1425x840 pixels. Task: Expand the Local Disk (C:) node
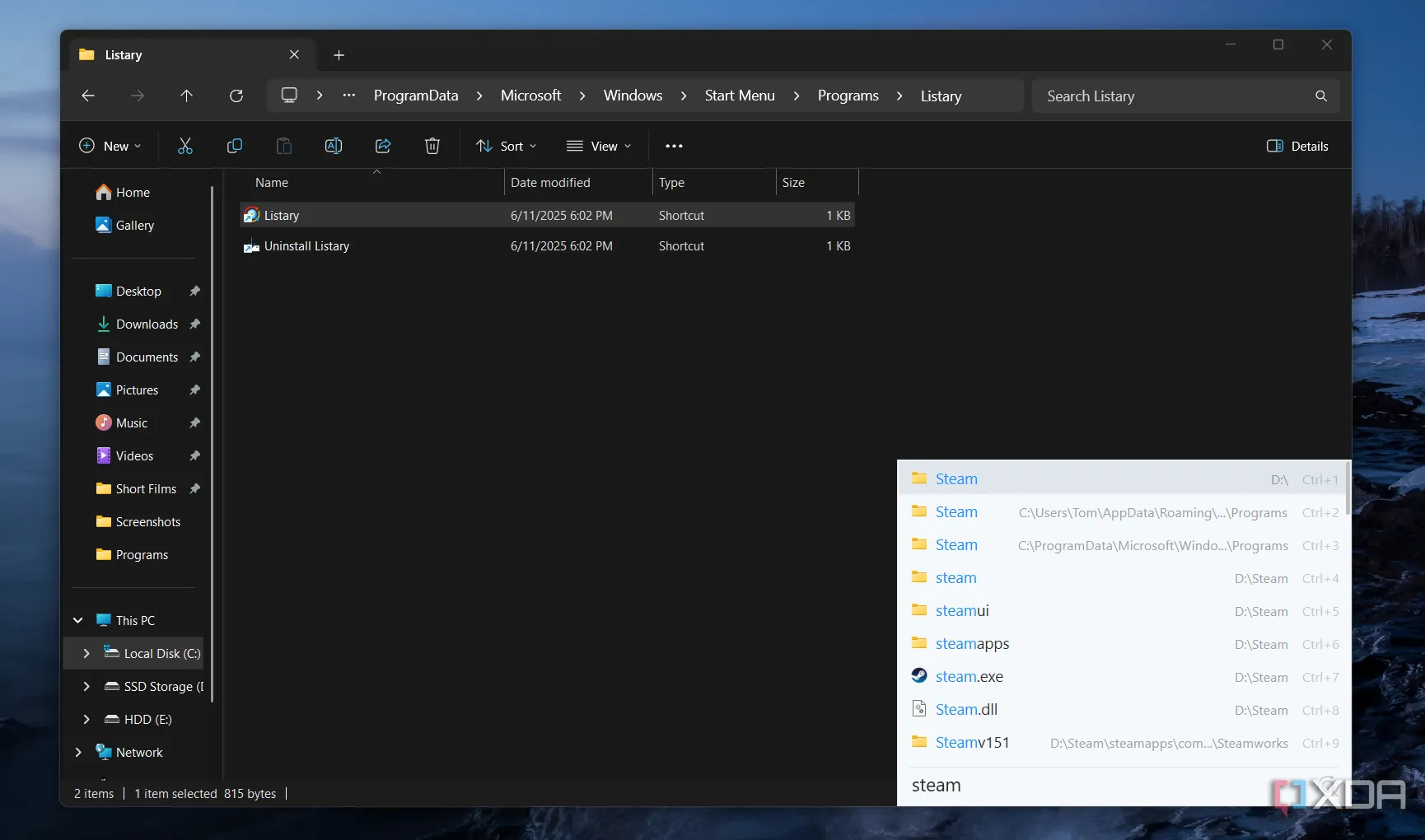tap(86, 653)
